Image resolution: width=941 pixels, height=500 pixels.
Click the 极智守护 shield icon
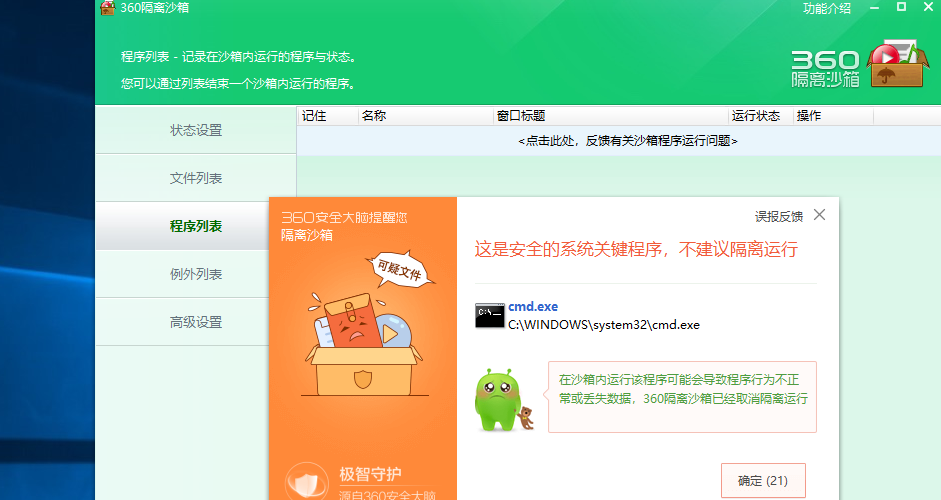point(307,482)
